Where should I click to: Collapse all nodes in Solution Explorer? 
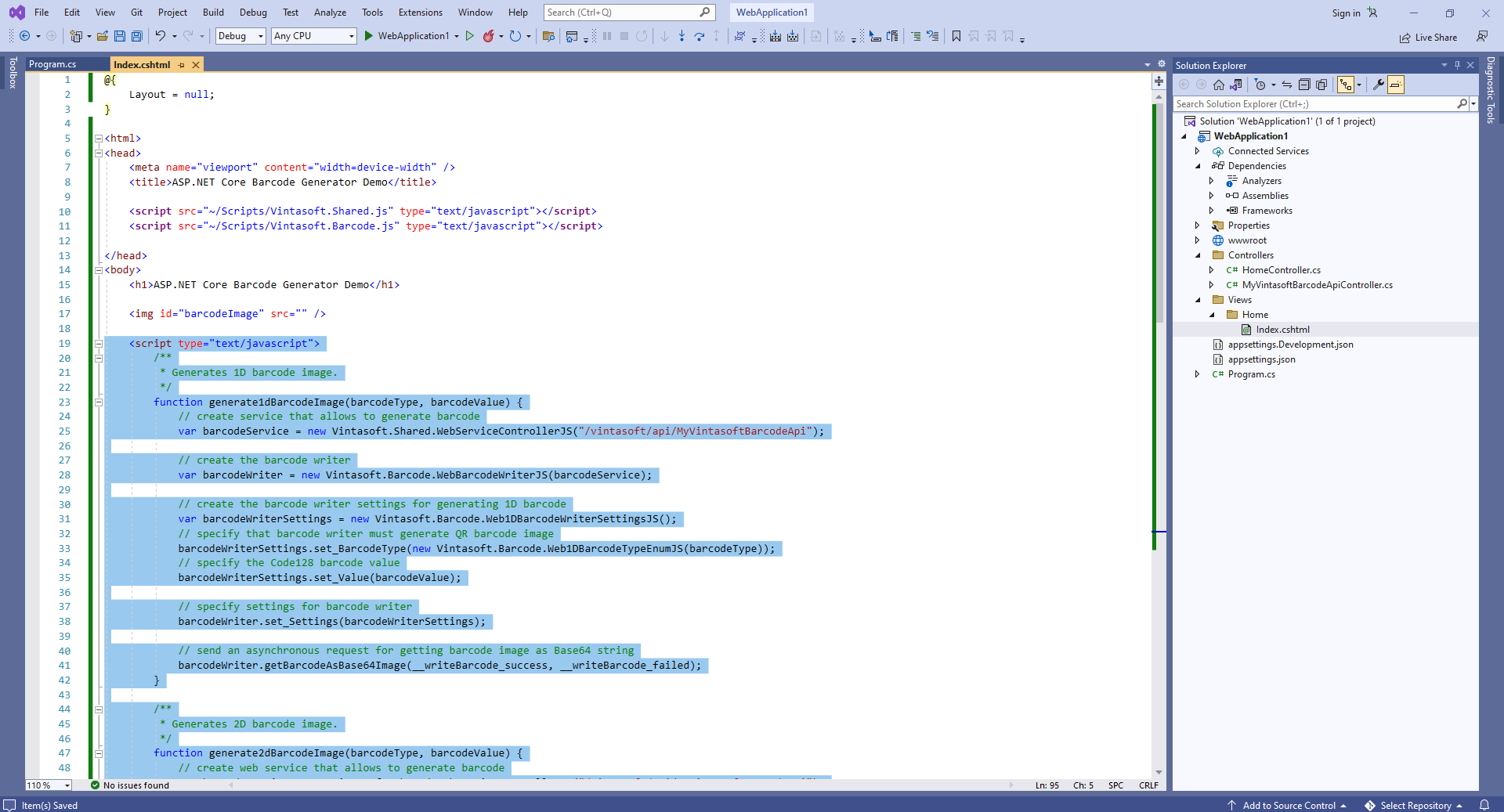pyautogui.click(x=1304, y=85)
